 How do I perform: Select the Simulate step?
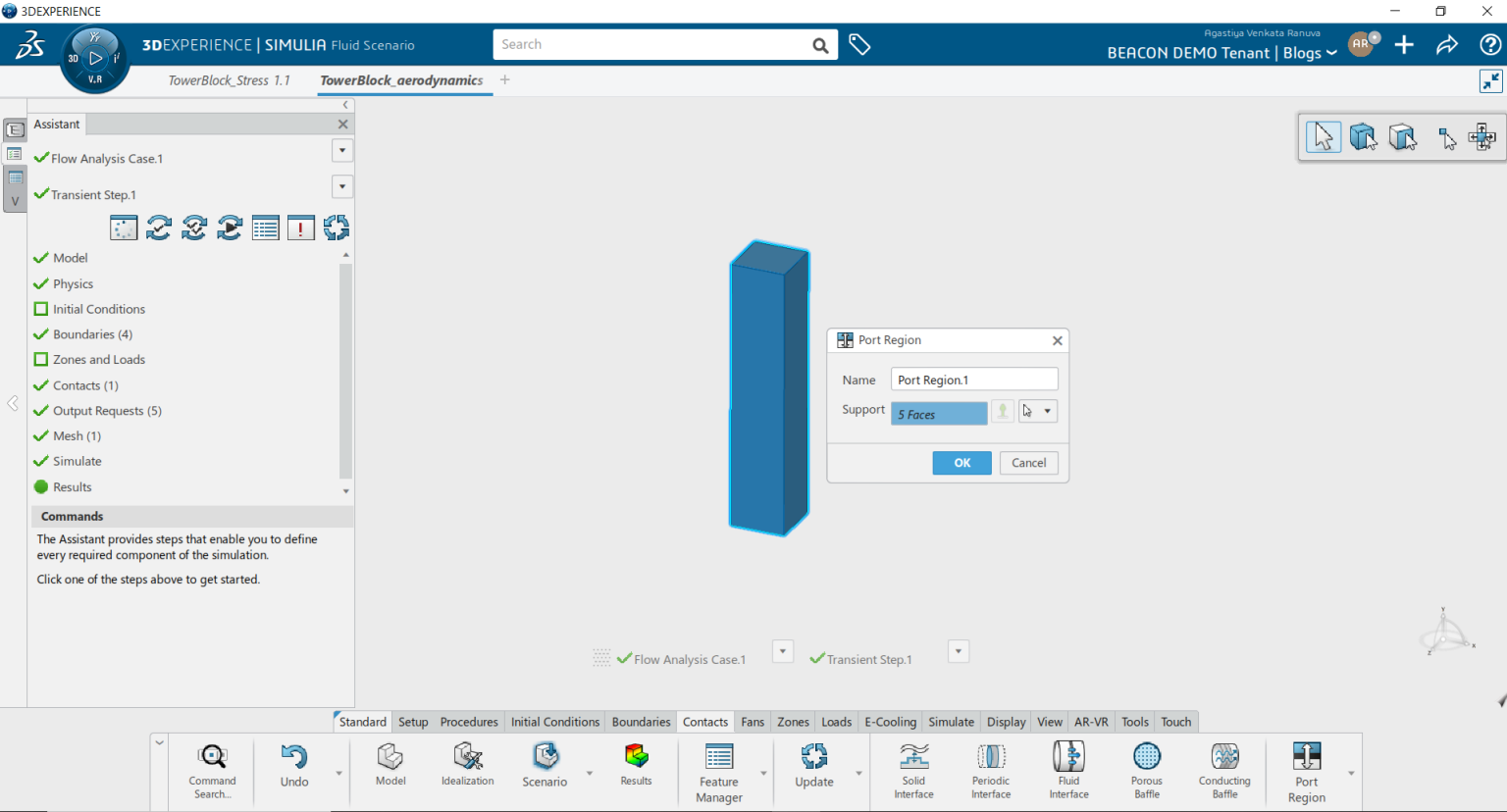pyautogui.click(x=67, y=461)
